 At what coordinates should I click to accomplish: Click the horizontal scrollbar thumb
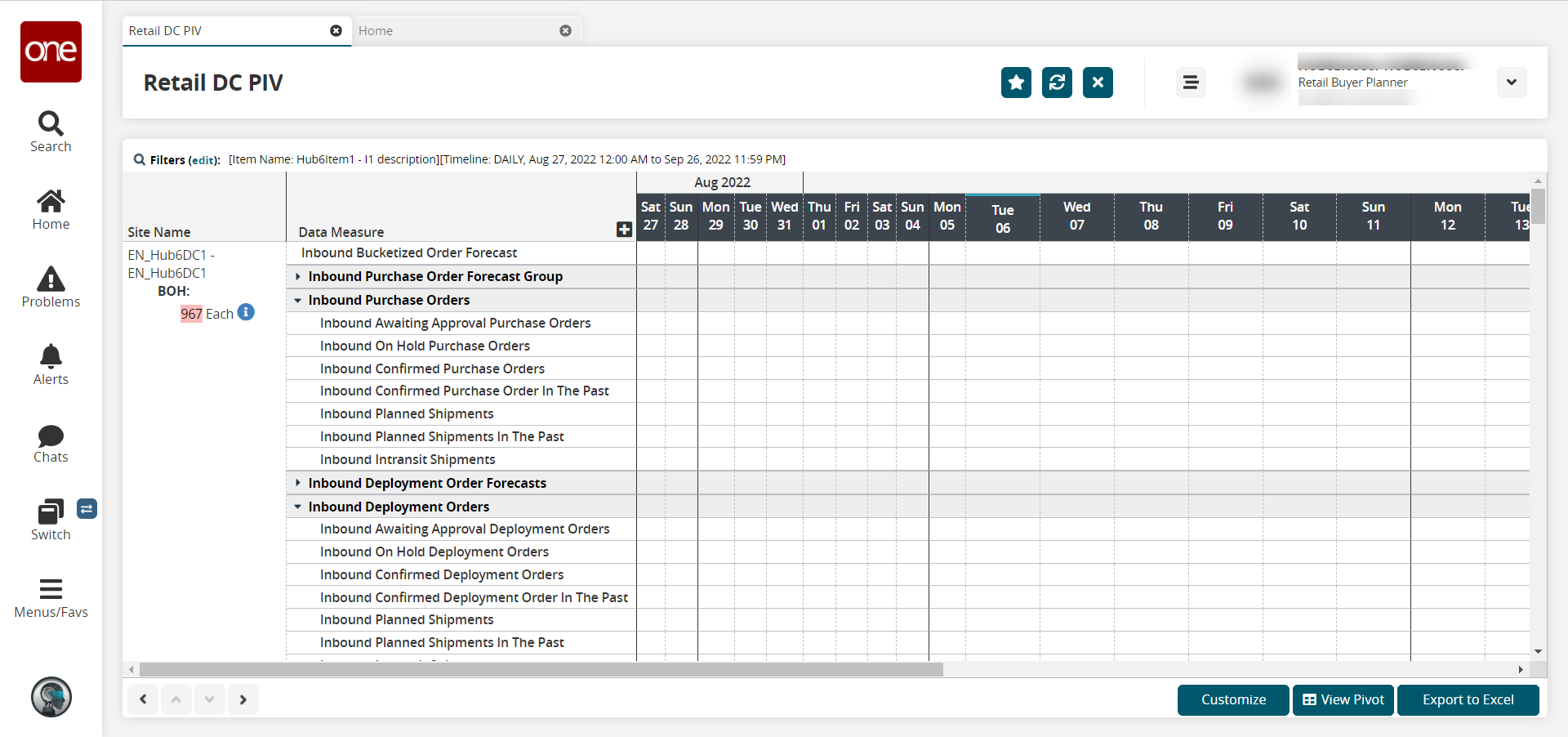pyautogui.click(x=541, y=670)
